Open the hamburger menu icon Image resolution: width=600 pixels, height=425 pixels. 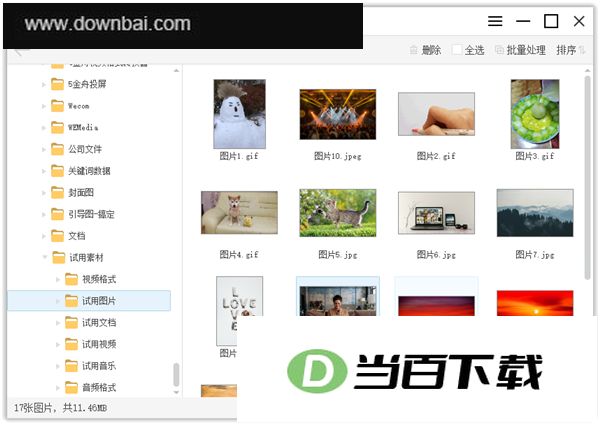[495, 21]
